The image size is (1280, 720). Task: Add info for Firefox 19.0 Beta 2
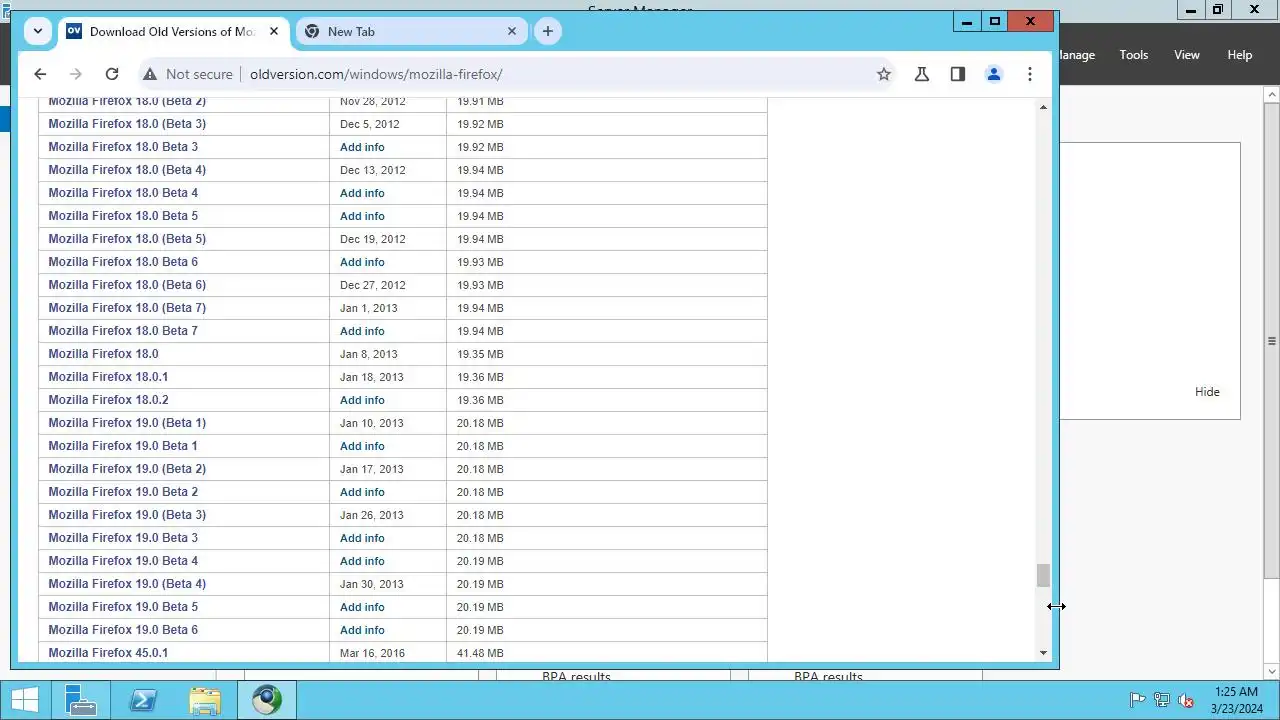coord(362,492)
